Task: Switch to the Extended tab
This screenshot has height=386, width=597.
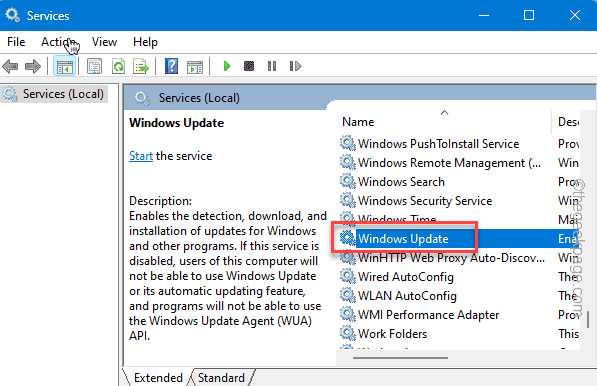Action: point(158,378)
